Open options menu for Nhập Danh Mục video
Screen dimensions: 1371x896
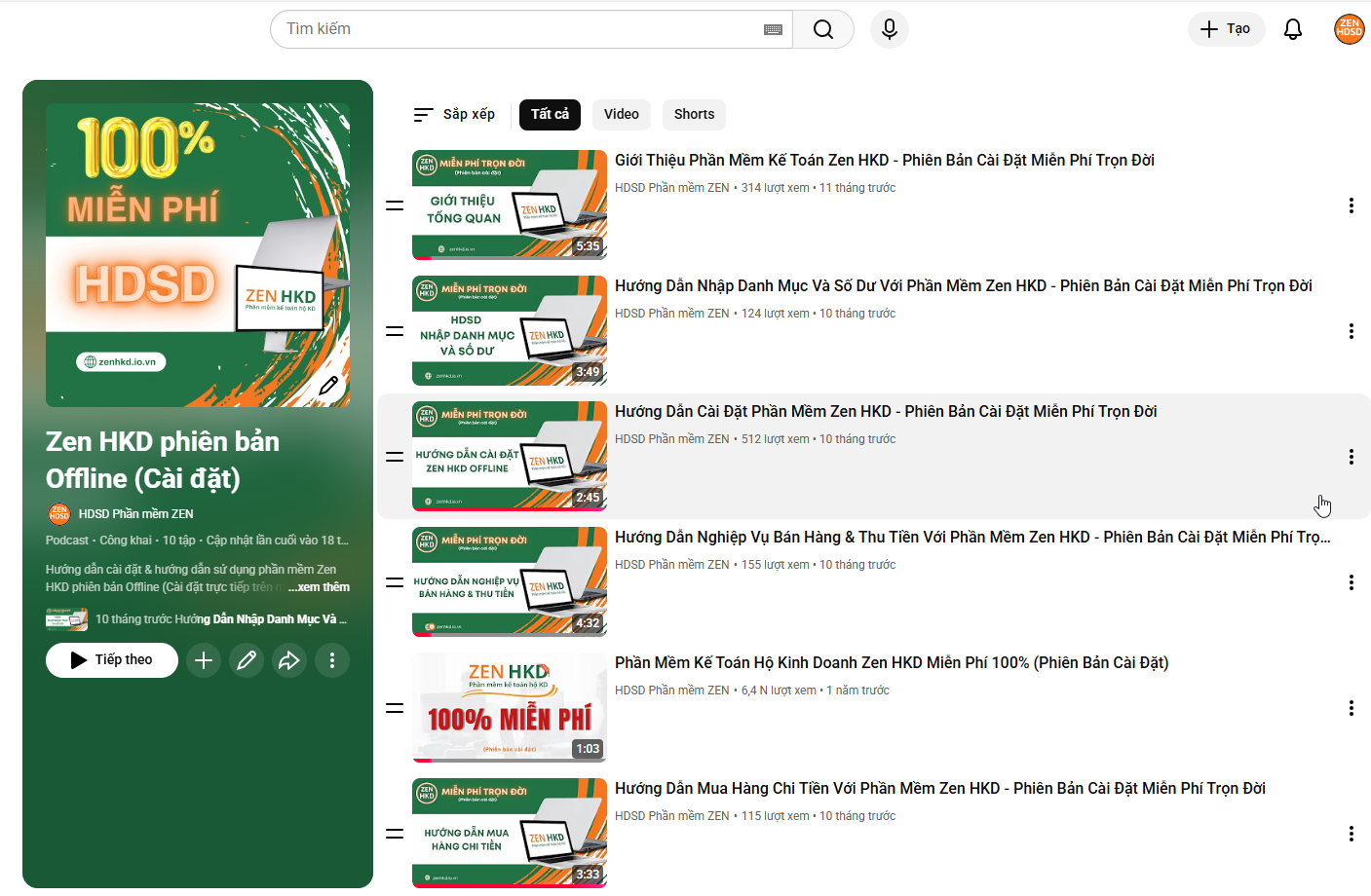point(1352,331)
